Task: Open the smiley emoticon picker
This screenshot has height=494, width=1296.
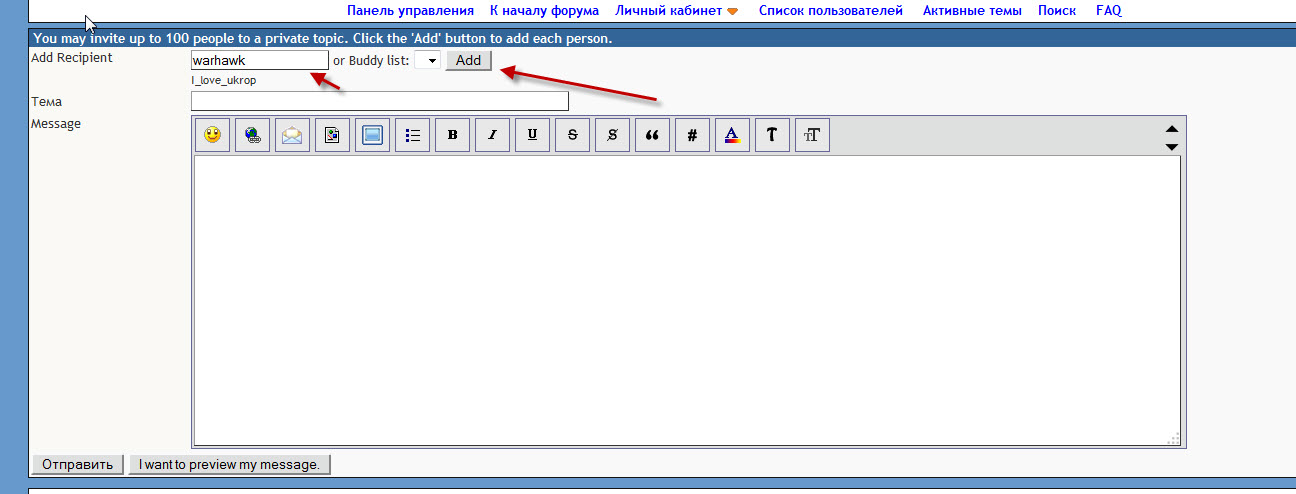Action: [212, 135]
